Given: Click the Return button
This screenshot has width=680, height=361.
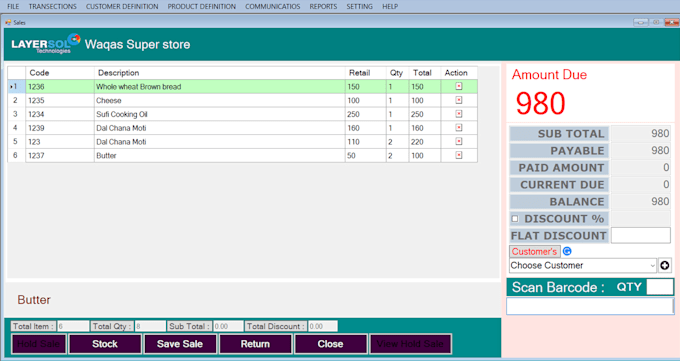Looking at the screenshot, I should pyautogui.click(x=255, y=344).
